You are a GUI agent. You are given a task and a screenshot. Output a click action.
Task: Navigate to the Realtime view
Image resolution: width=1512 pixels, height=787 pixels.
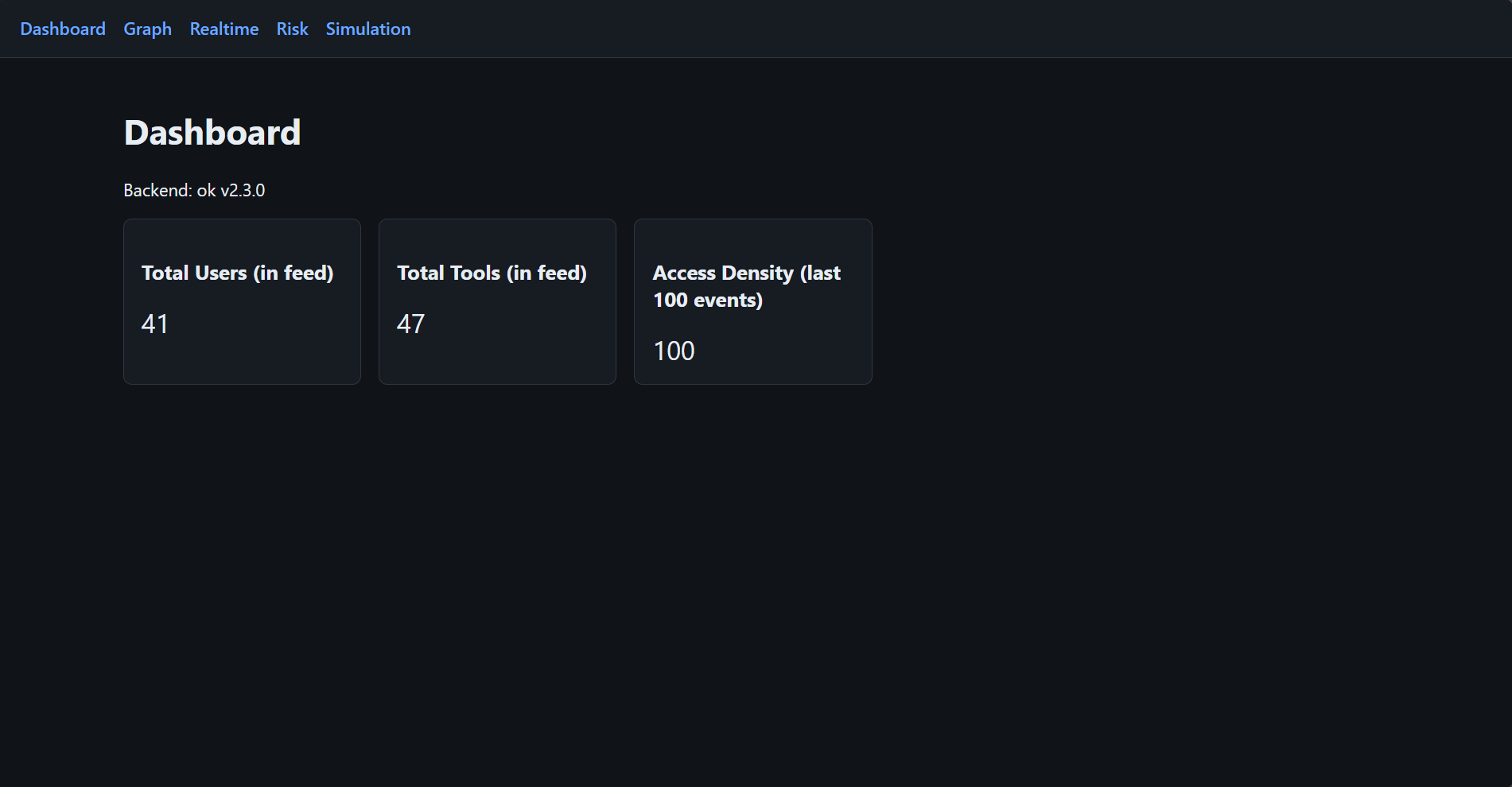click(x=223, y=29)
